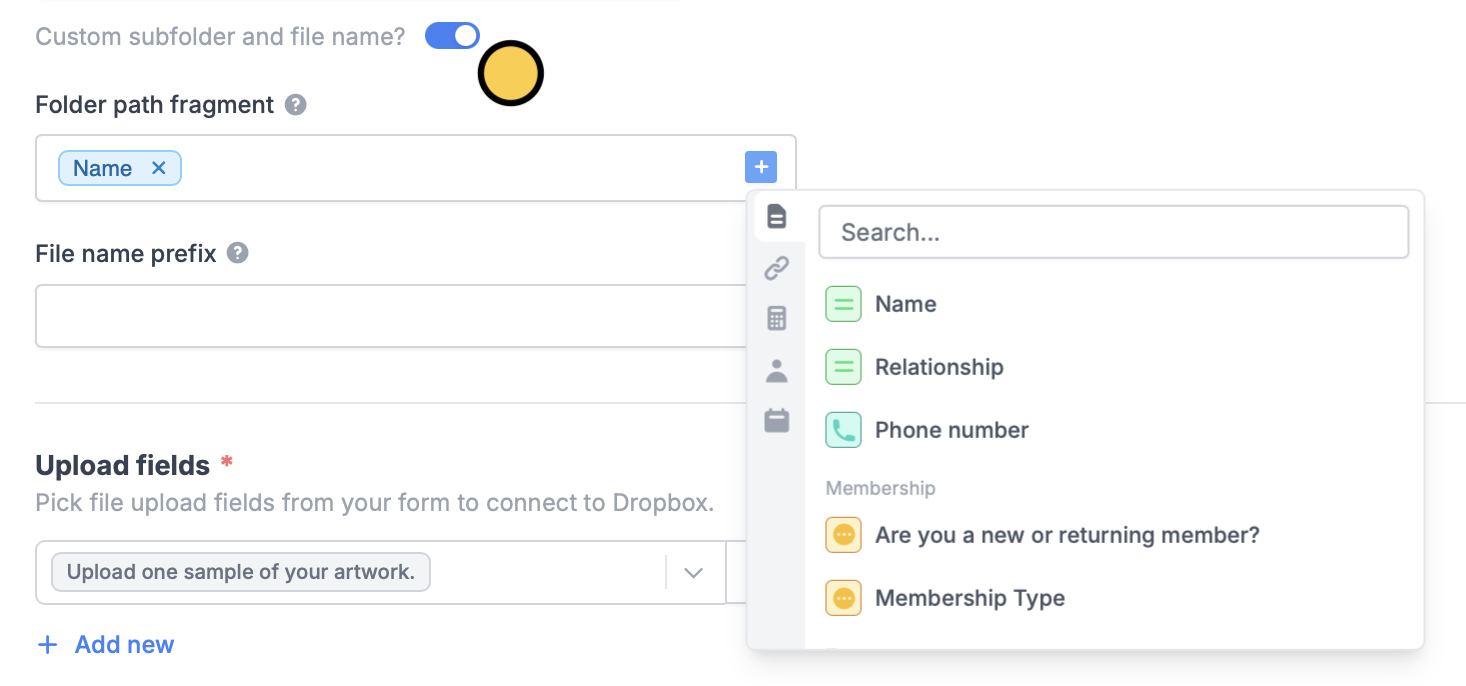Disable custom subfolder and file name

click(x=452, y=35)
